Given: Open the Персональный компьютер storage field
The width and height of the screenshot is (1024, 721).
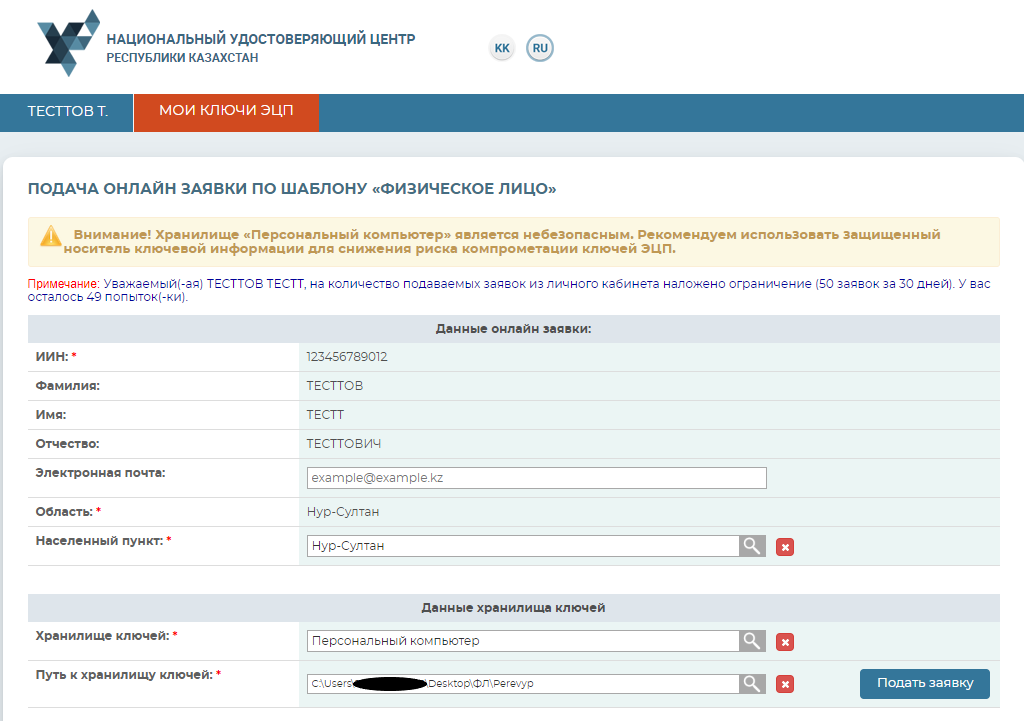Looking at the screenshot, I should [x=522, y=641].
